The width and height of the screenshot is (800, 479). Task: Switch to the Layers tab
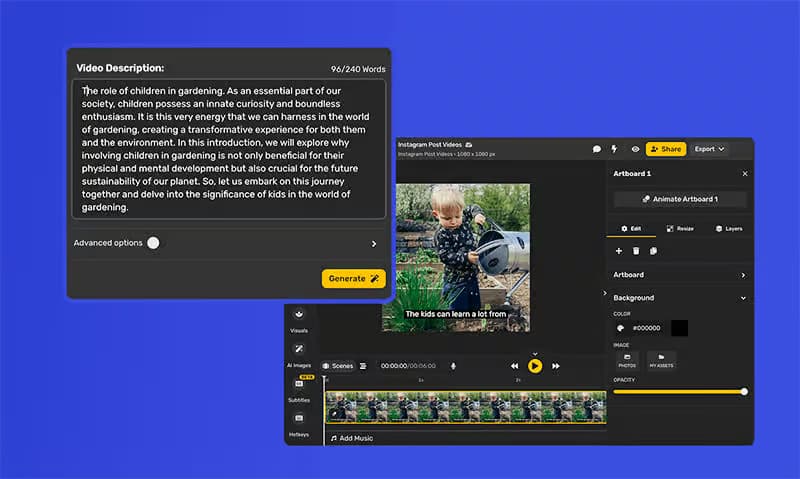[728, 229]
